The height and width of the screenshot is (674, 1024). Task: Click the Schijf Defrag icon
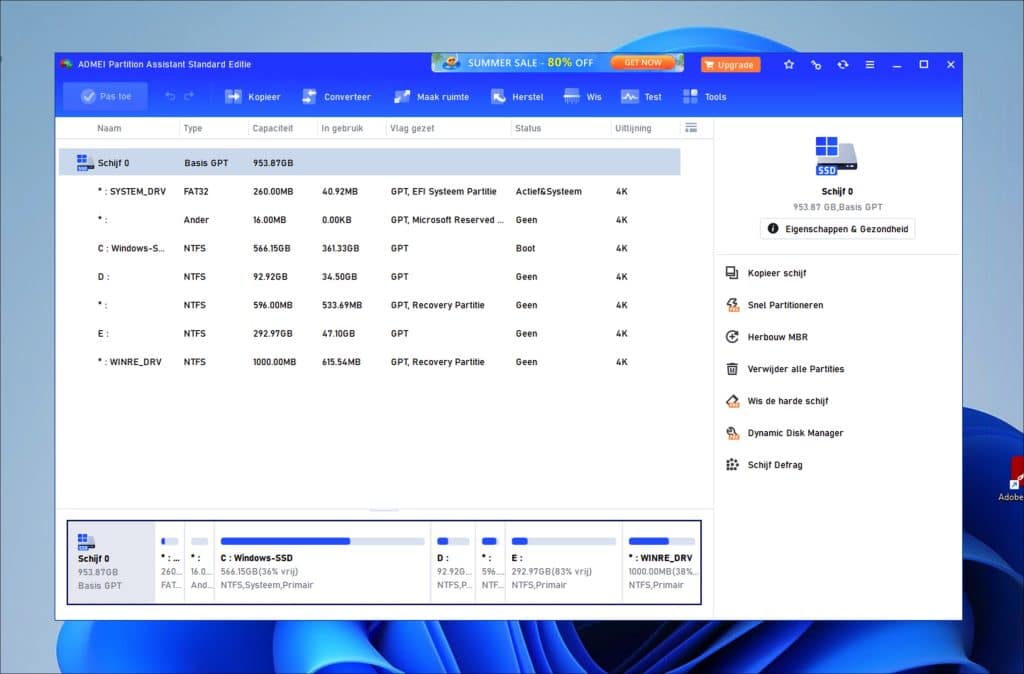click(733, 465)
